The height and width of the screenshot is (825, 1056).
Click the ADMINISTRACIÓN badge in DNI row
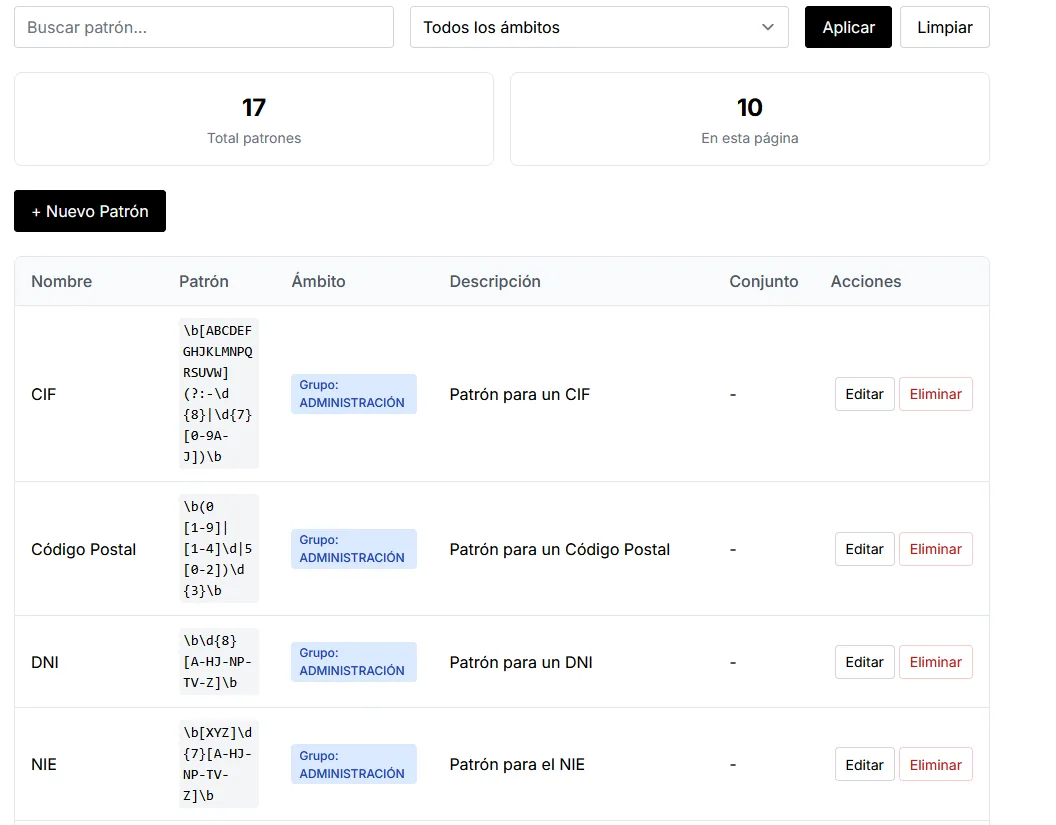pos(354,662)
